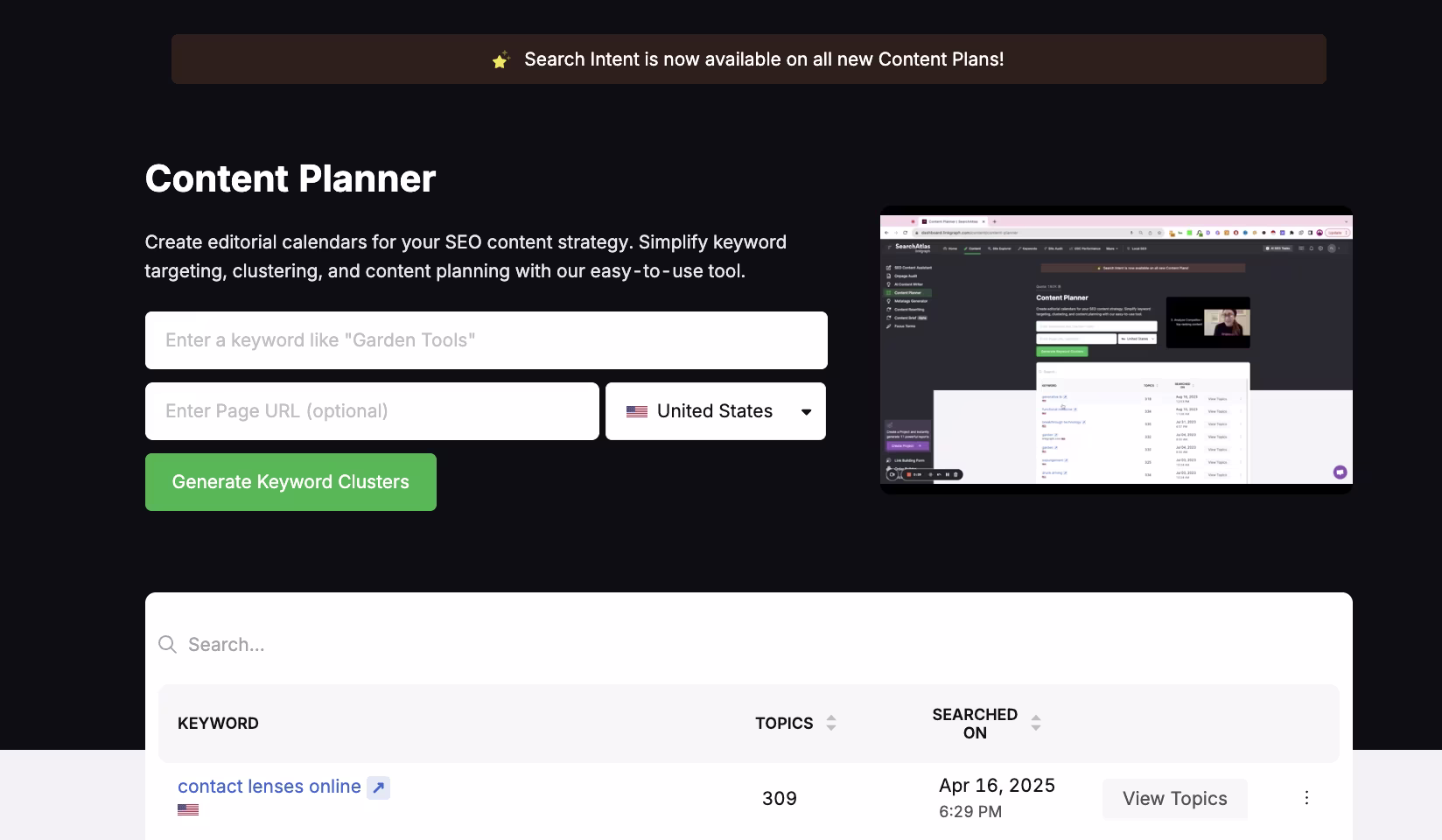Screen dimensions: 1442x840
Task: Open the "contact lenses online" keyword link
Action: coord(269,787)
